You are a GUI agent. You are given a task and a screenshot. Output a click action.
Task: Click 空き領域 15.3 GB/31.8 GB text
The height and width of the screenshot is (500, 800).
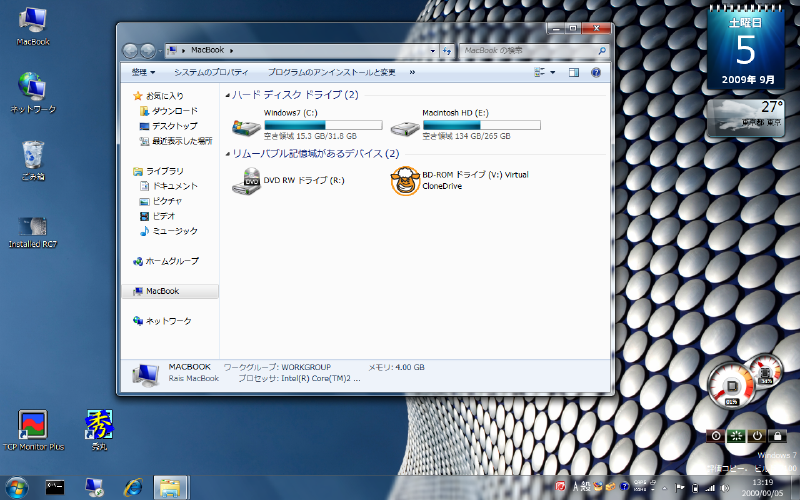coord(311,136)
